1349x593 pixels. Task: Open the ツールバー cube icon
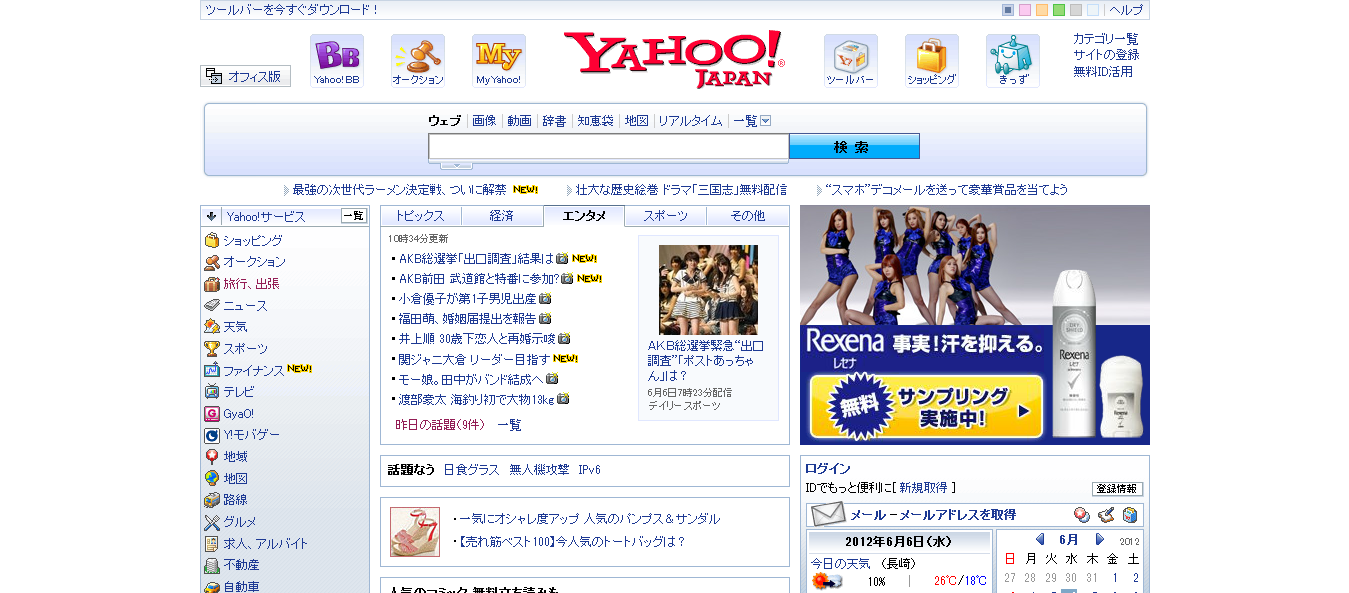tap(851, 60)
